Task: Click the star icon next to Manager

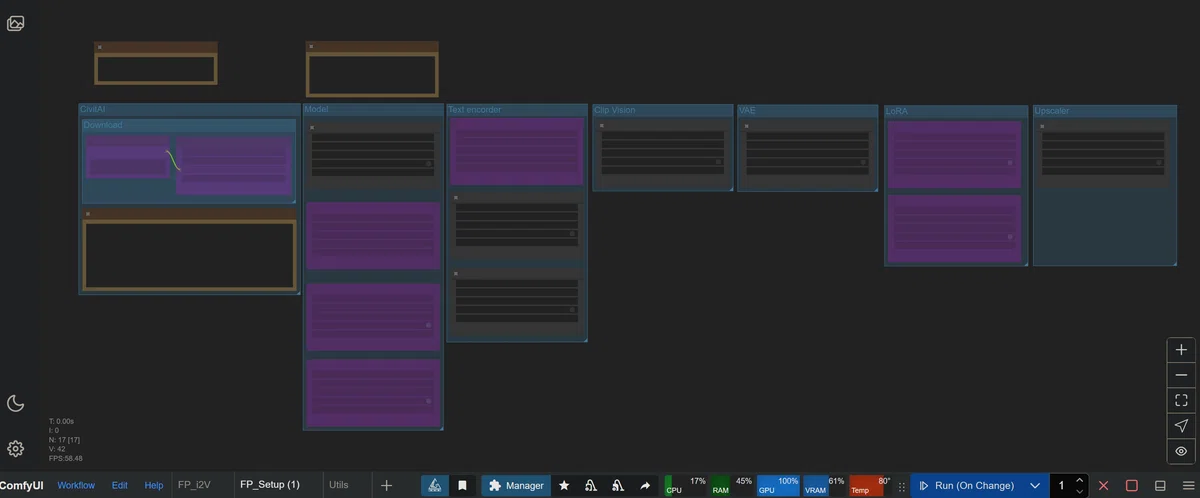Action: tap(564, 485)
